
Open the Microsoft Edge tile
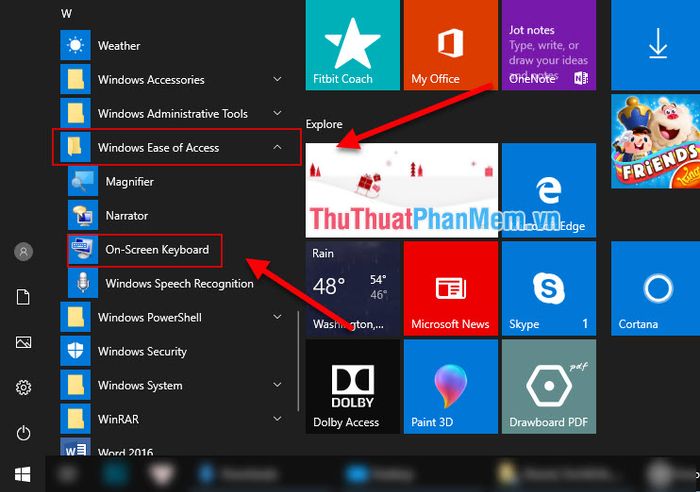click(549, 190)
